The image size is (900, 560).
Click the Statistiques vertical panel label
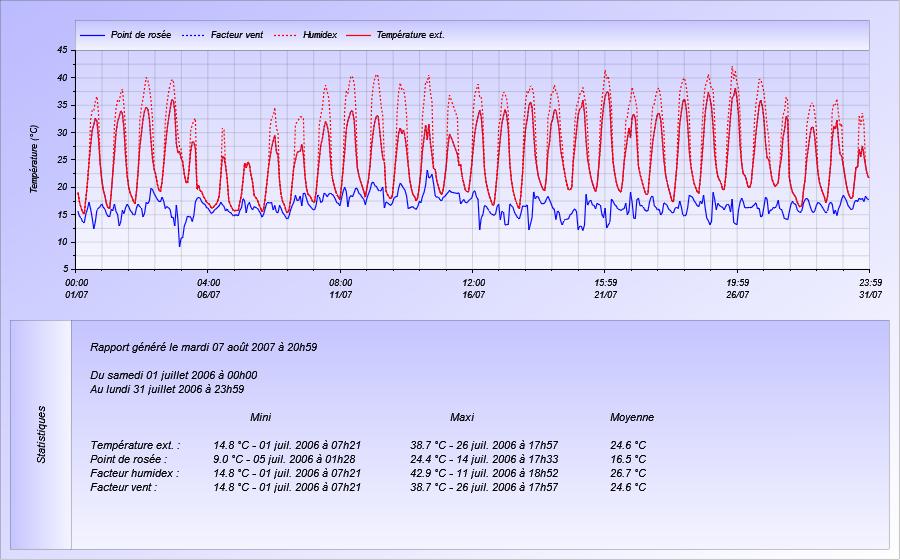[x=41, y=434]
